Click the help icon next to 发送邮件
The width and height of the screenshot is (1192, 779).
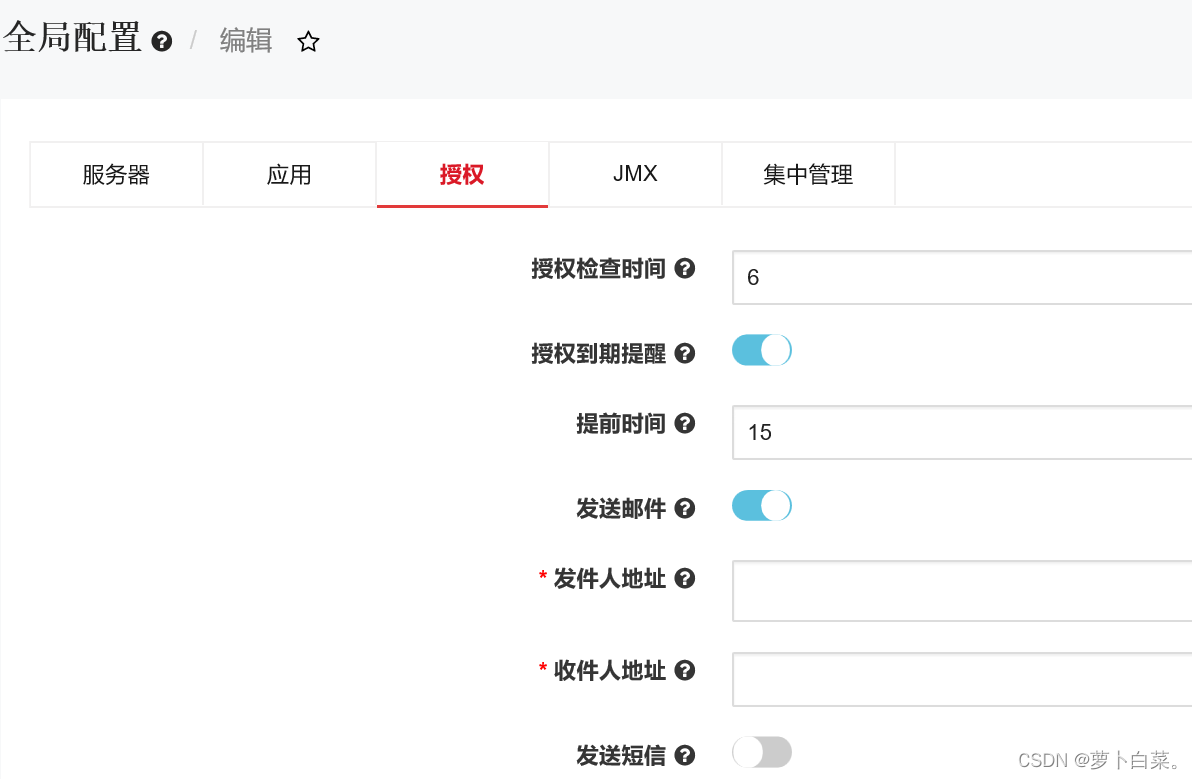685,508
